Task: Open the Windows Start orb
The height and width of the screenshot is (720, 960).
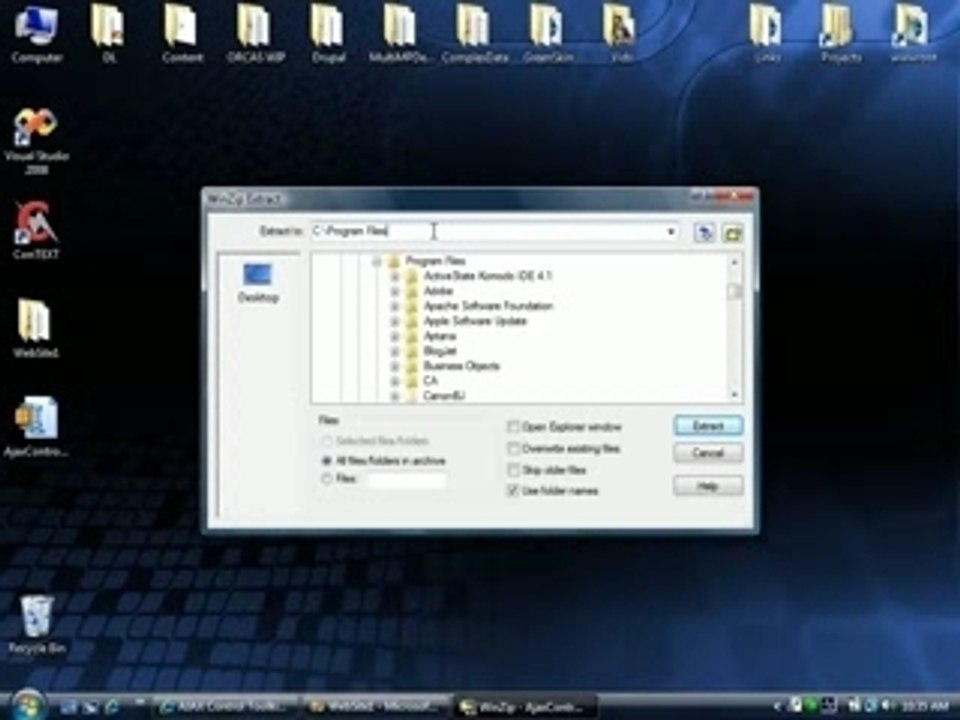Action: point(26,704)
